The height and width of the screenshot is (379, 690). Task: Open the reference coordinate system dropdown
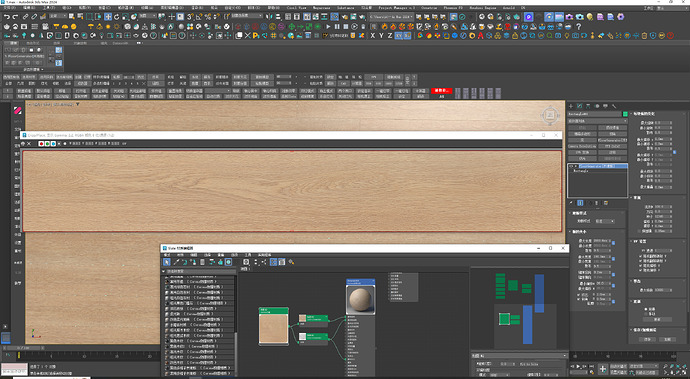pyautogui.click(x=148, y=16)
